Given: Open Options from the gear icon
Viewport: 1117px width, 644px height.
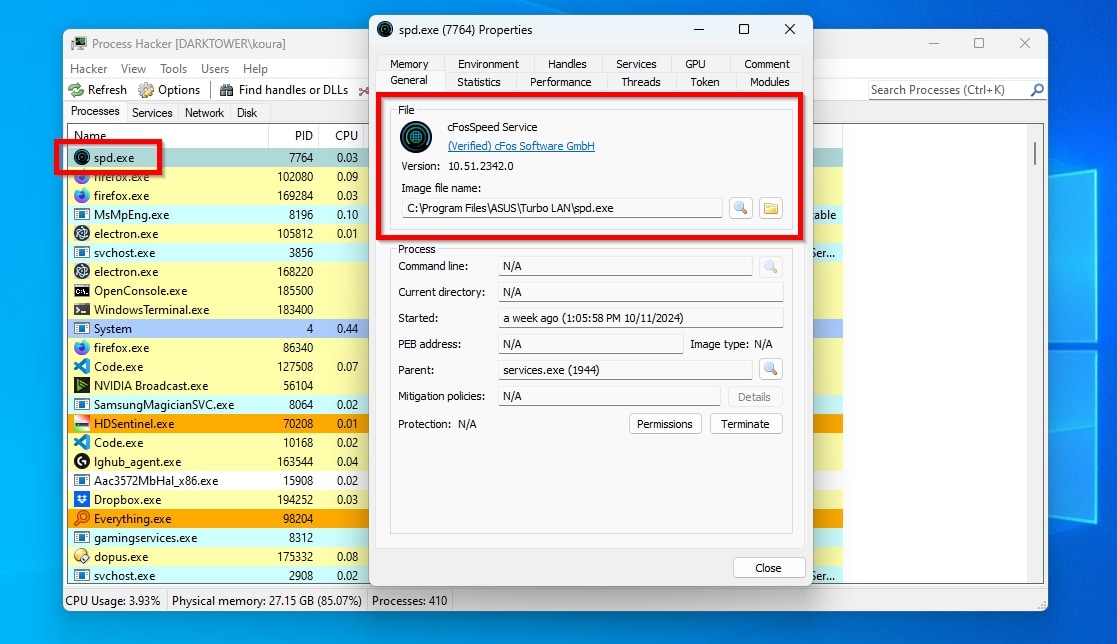Looking at the screenshot, I should pyautogui.click(x=146, y=90).
